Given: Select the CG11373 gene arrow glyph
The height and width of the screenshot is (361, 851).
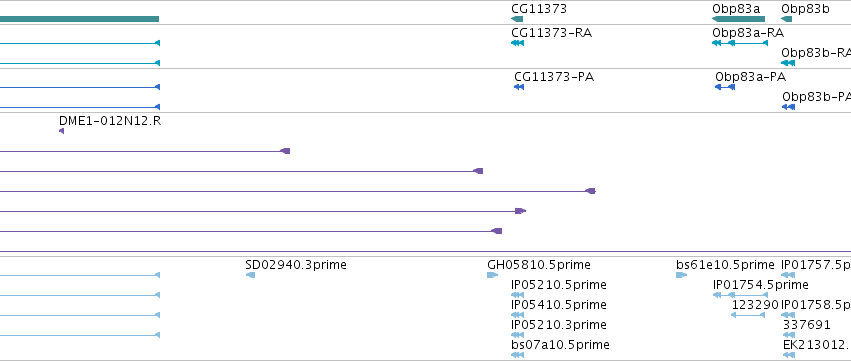Looking at the screenshot, I should [517, 19].
